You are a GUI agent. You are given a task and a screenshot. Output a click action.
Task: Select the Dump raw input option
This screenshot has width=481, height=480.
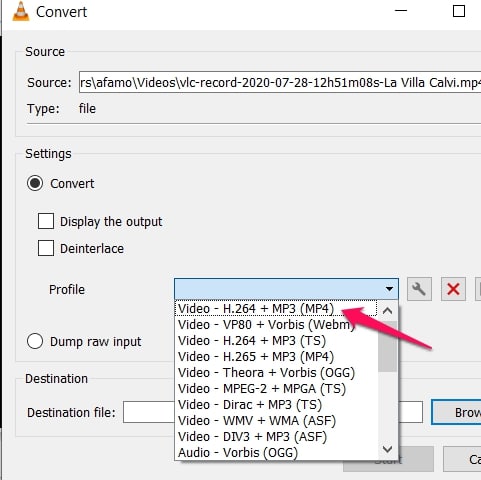pos(35,341)
